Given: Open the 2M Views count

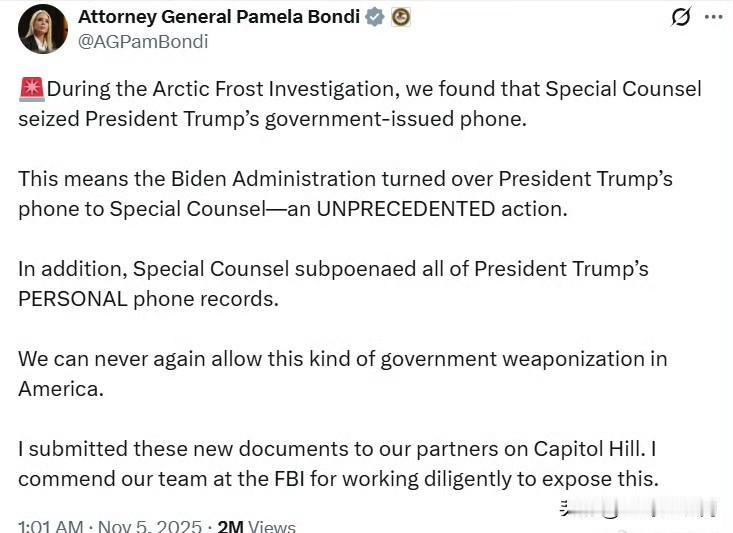Looking at the screenshot, I should 256,526.
